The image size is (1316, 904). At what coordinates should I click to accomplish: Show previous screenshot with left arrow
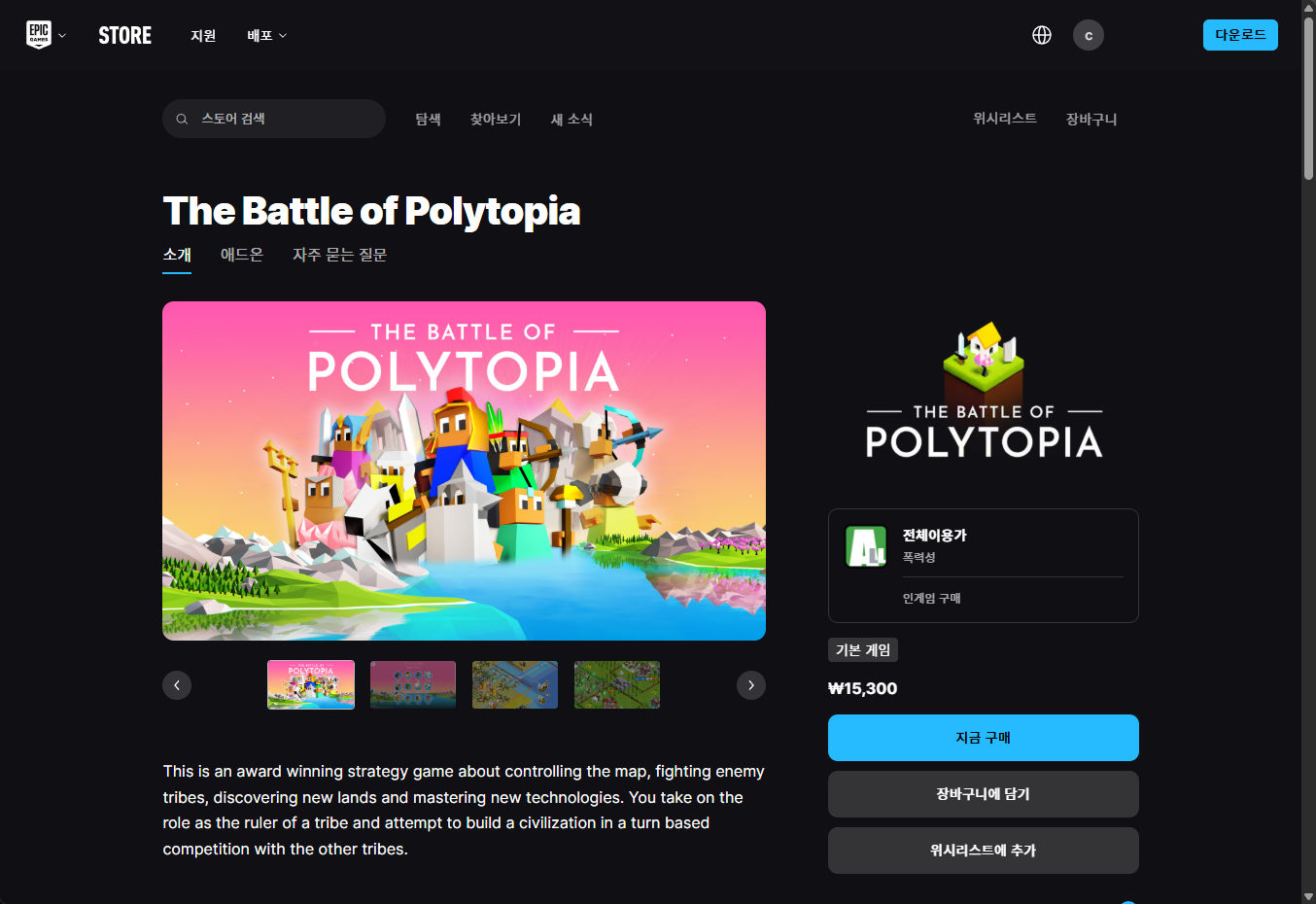(x=177, y=685)
